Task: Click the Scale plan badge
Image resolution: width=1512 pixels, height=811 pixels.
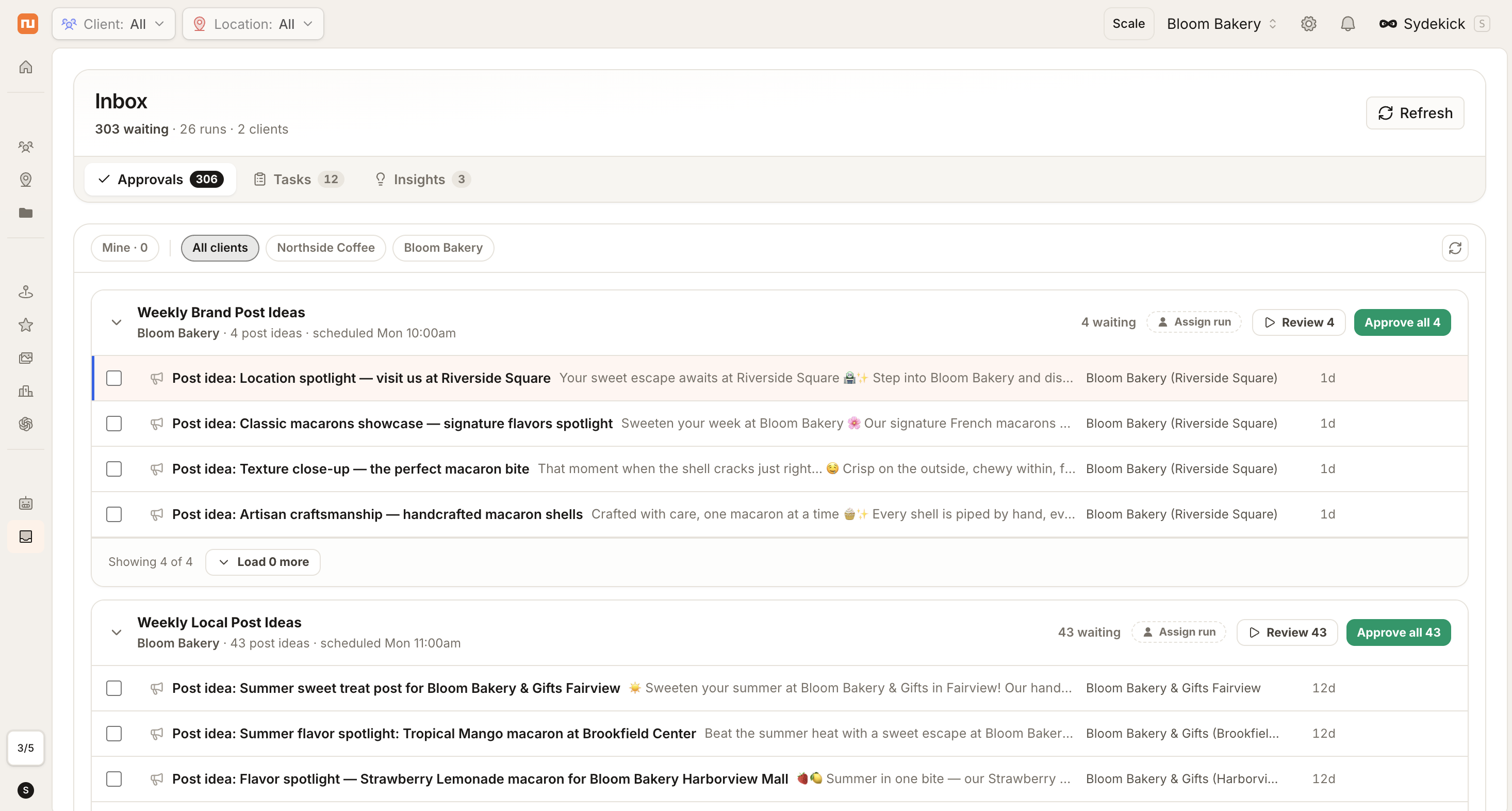Action: click(1128, 24)
